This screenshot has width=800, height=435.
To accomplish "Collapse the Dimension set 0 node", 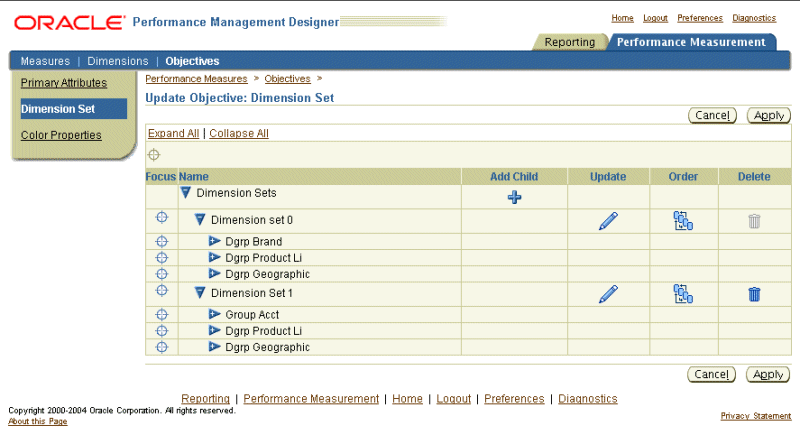I will [200, 220].
